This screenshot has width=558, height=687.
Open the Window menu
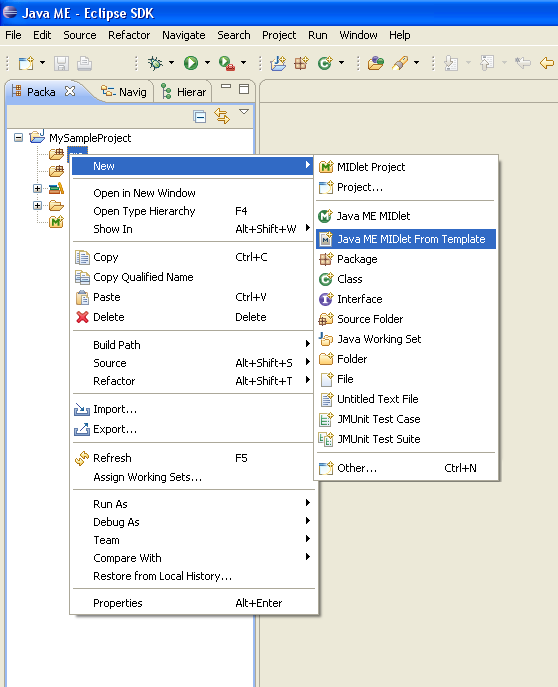point(358,35)
